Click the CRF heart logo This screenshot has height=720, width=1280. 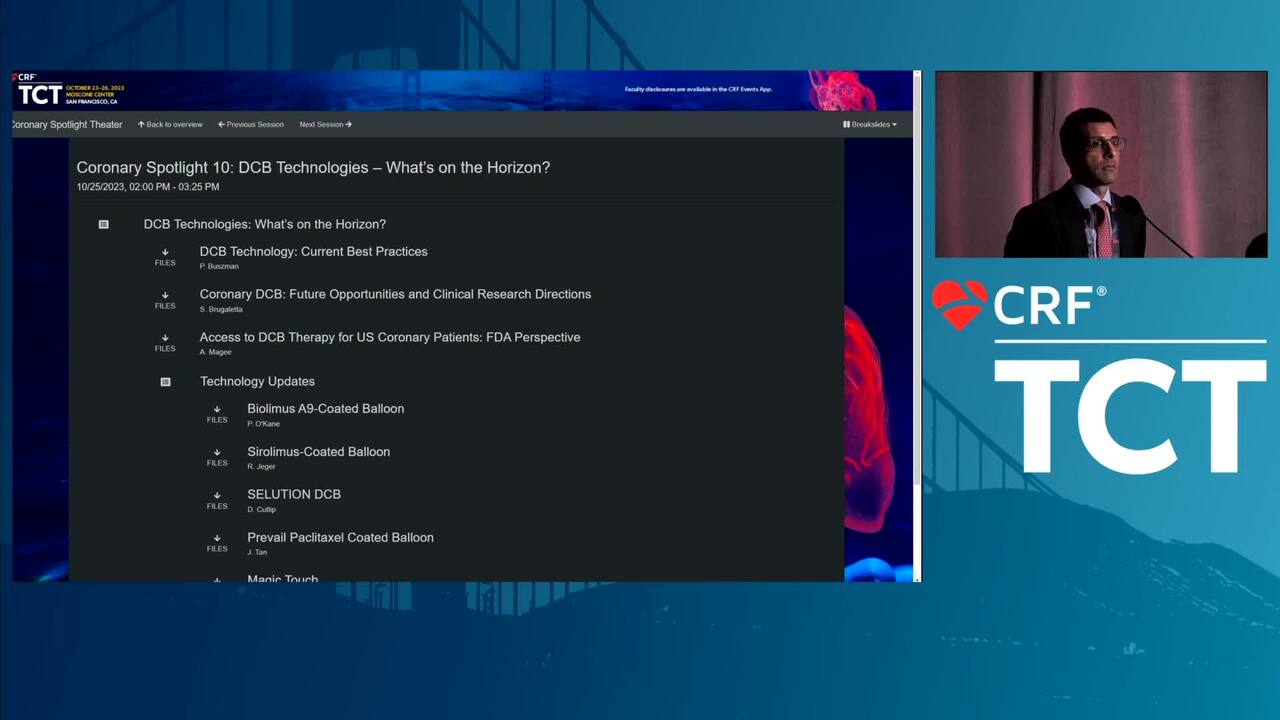[959, 305]
